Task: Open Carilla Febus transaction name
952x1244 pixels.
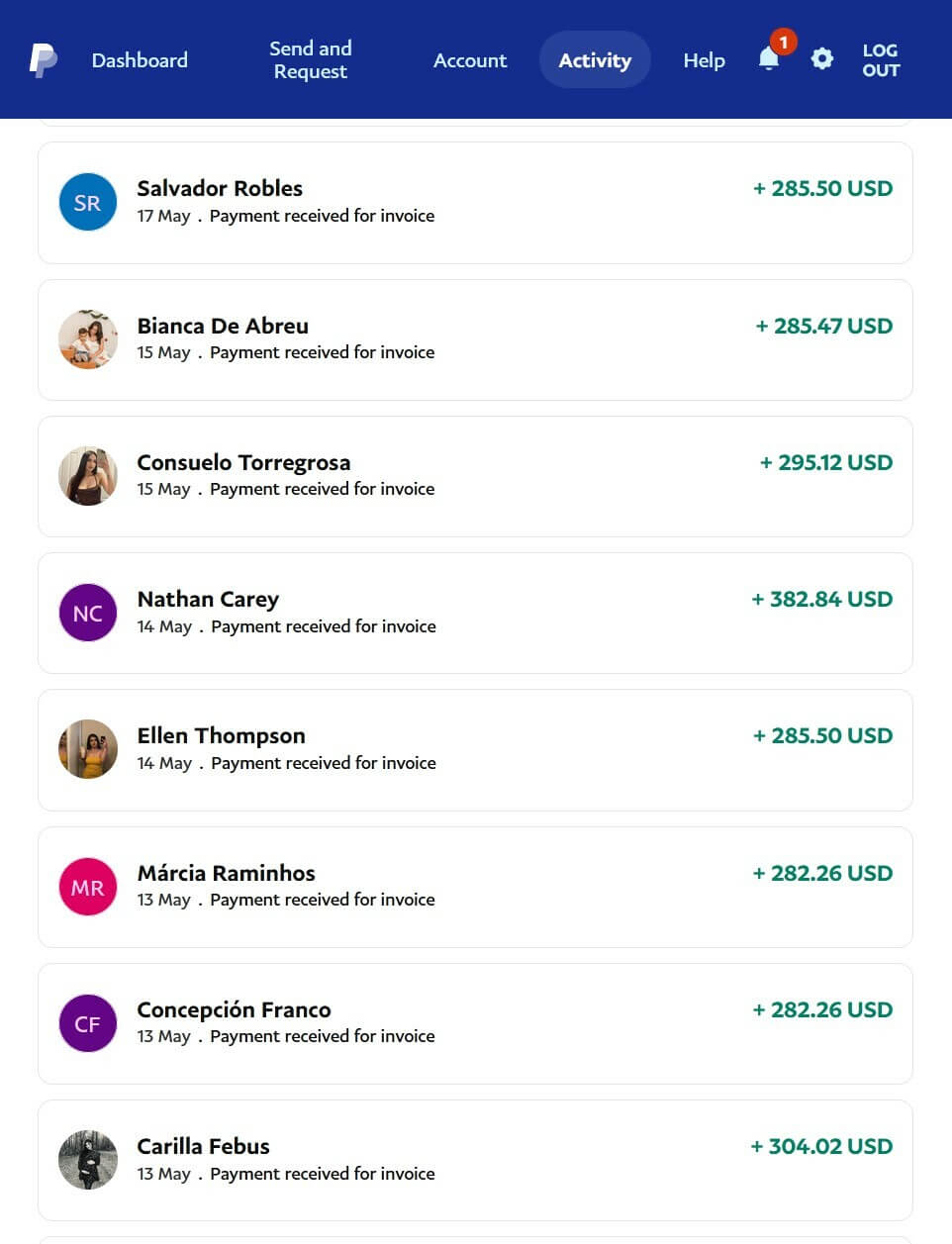Action: (203, 1146)
